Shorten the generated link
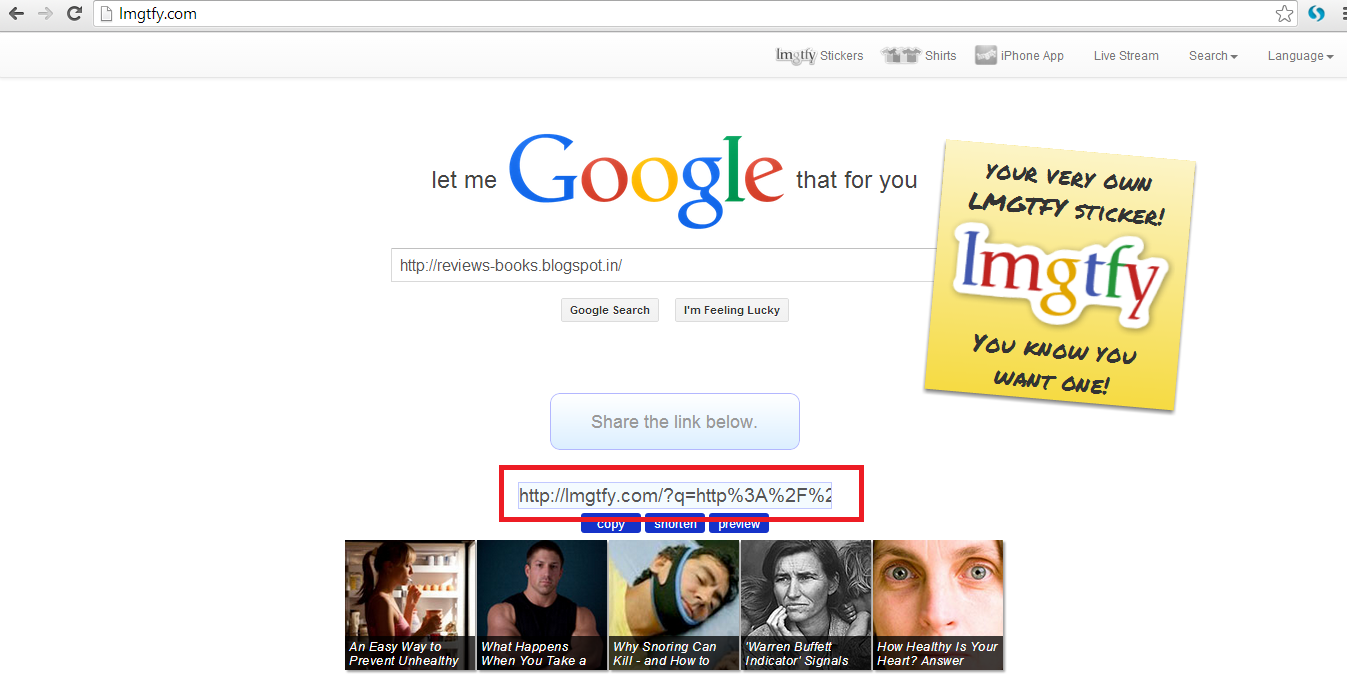 click(x=675, y=523)
